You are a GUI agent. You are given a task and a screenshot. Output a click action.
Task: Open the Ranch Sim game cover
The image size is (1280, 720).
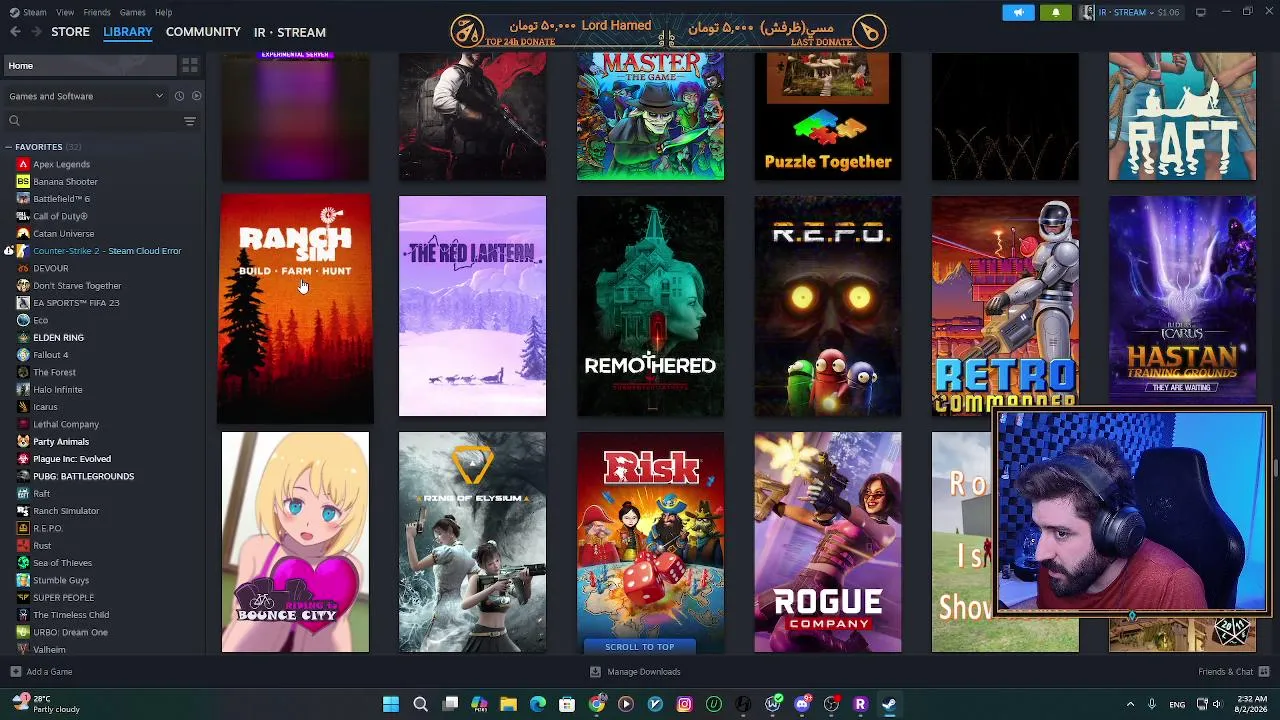pyautogui.click(x=295, y=307)
